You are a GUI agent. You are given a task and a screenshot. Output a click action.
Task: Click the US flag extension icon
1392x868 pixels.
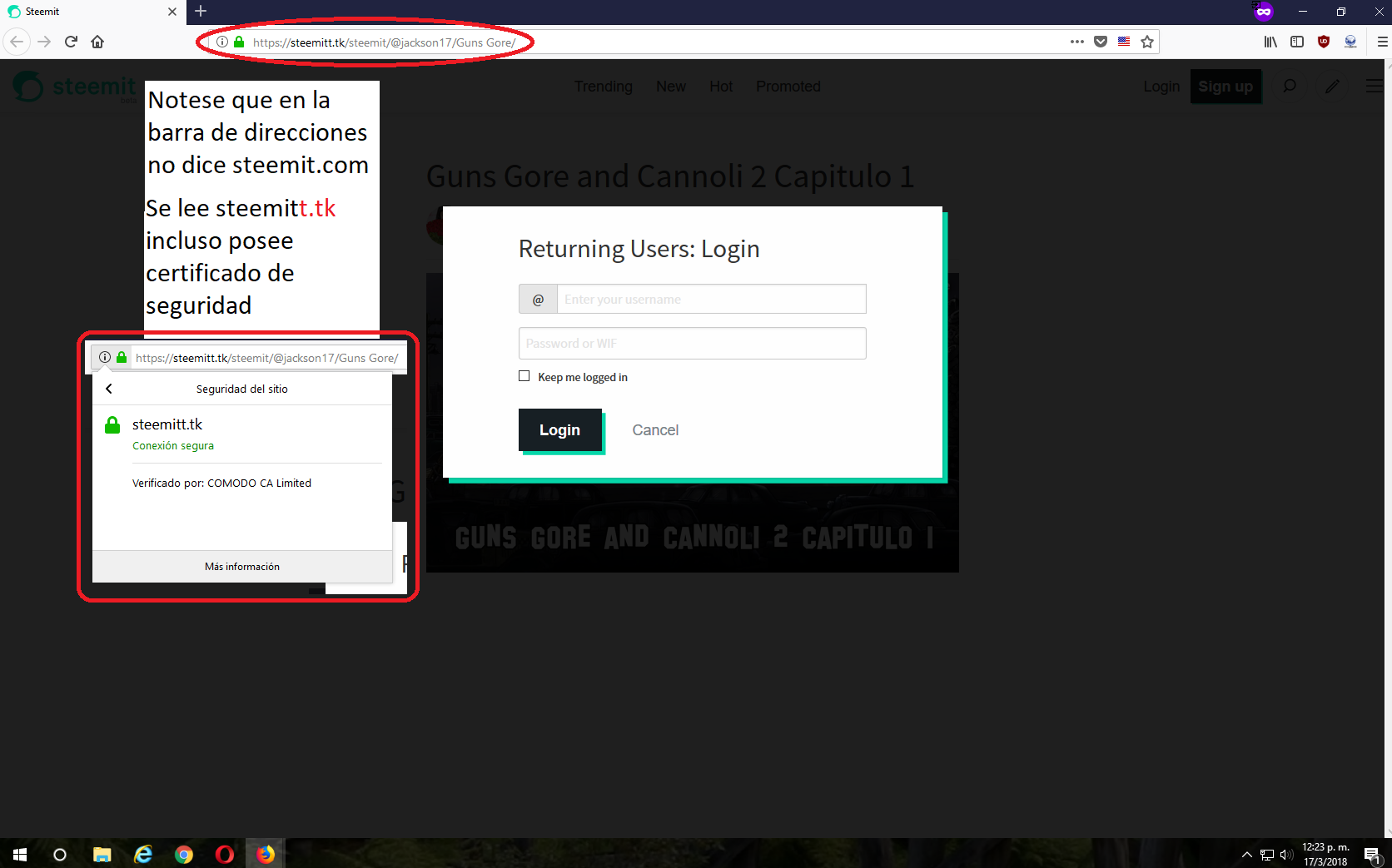click(x=1124, y=42)
